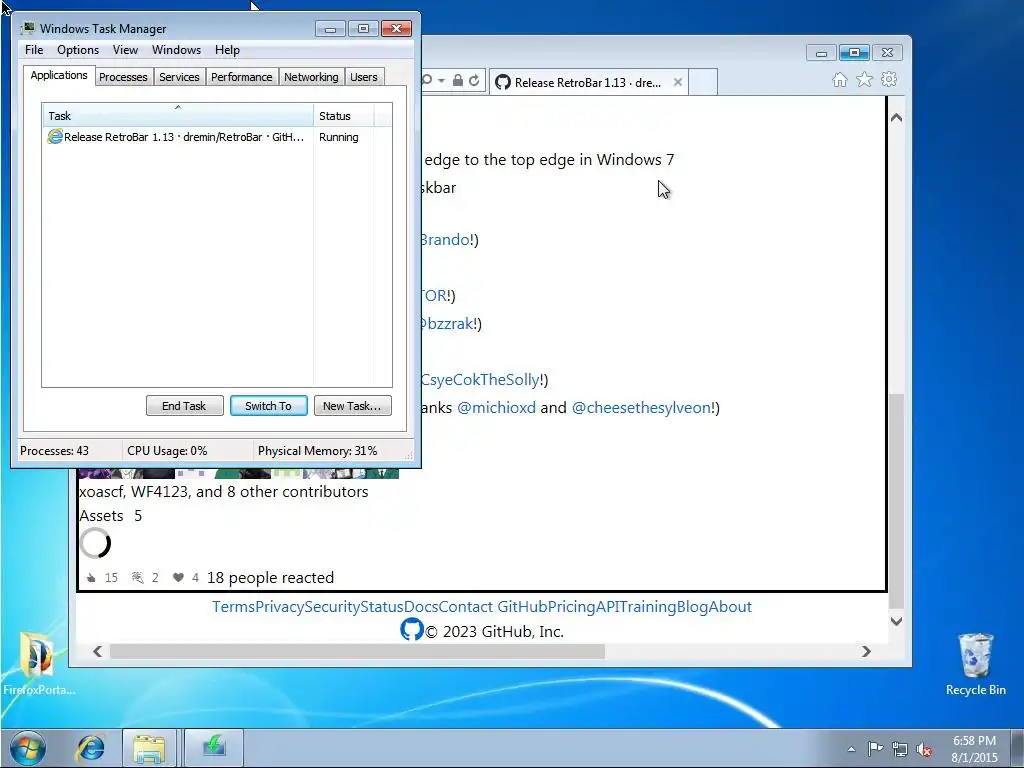Click the thumbs up reaction icon

(91, 577)
